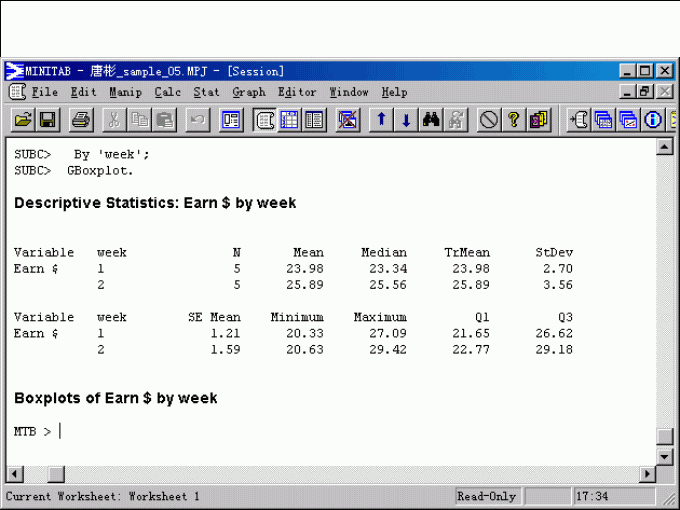Click the blue info circle icon
The image size is (680, 510).
point(654,120)
